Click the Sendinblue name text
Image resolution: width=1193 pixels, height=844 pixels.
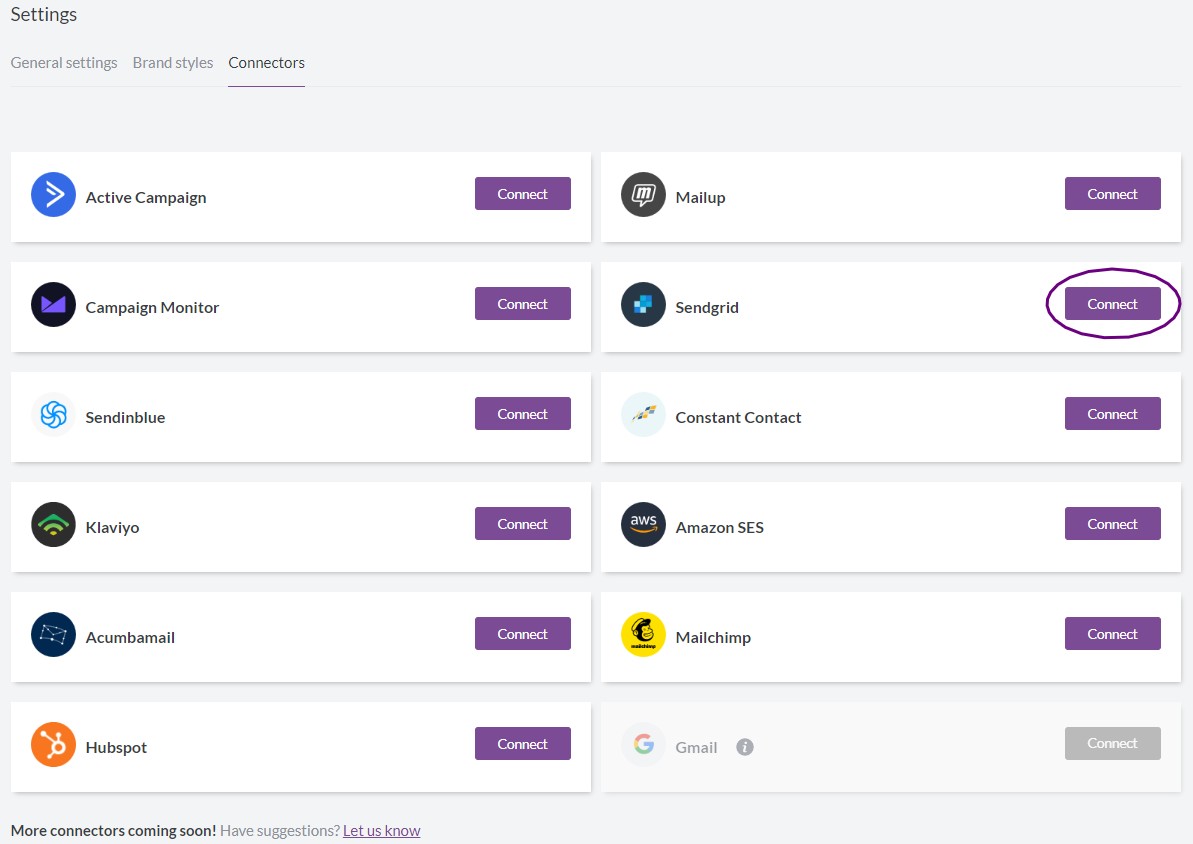pyautogui.click(x=126, y=417)
